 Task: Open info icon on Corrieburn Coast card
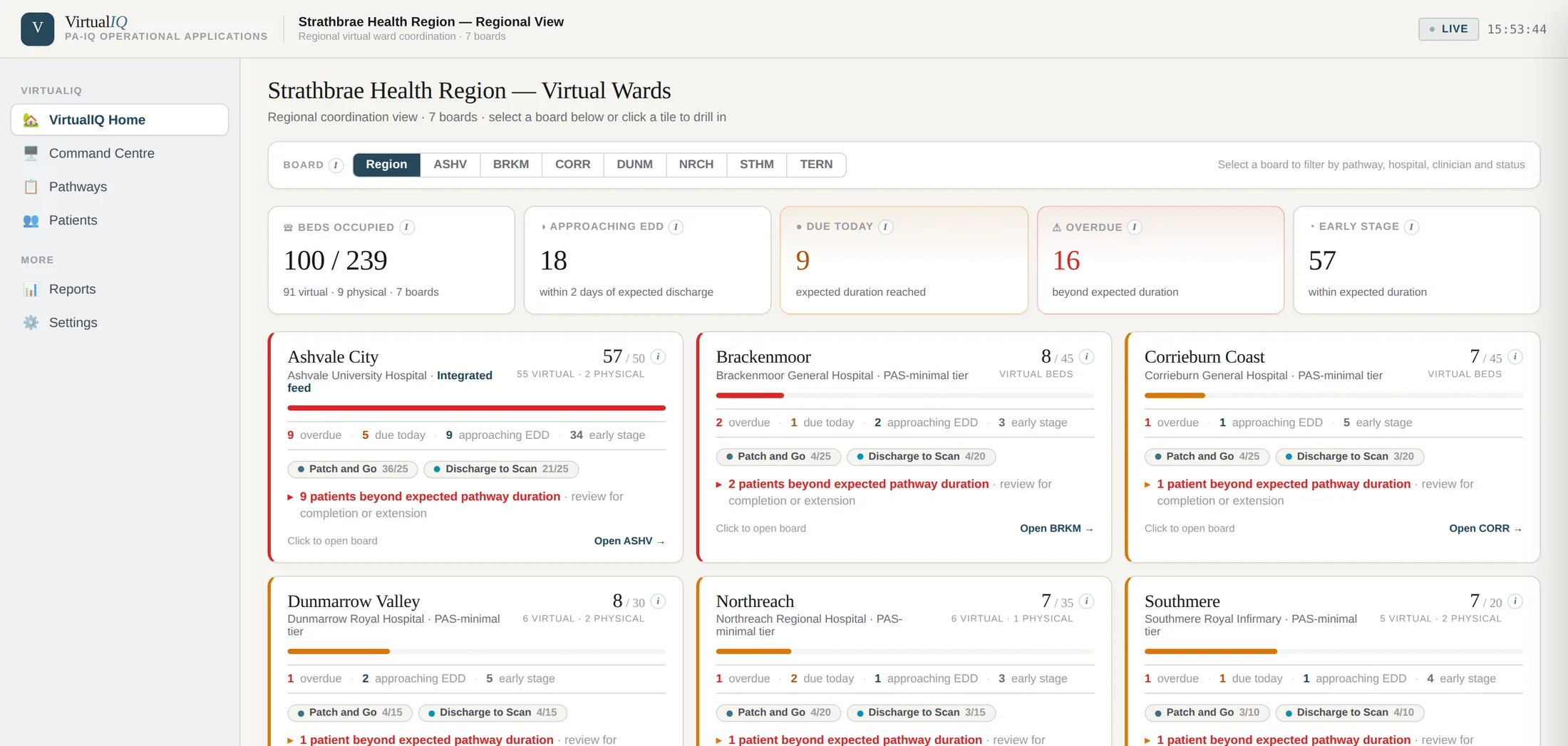1515,356
